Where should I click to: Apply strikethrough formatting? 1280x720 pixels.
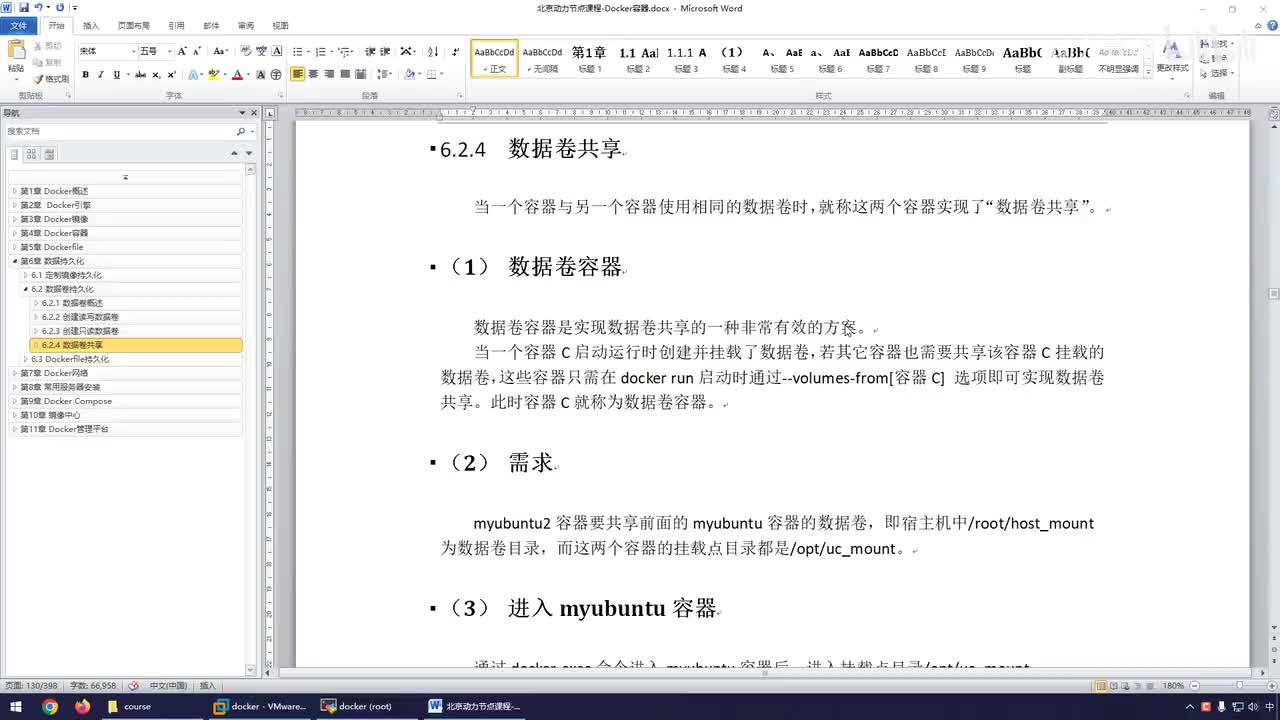tap(140, 75)
